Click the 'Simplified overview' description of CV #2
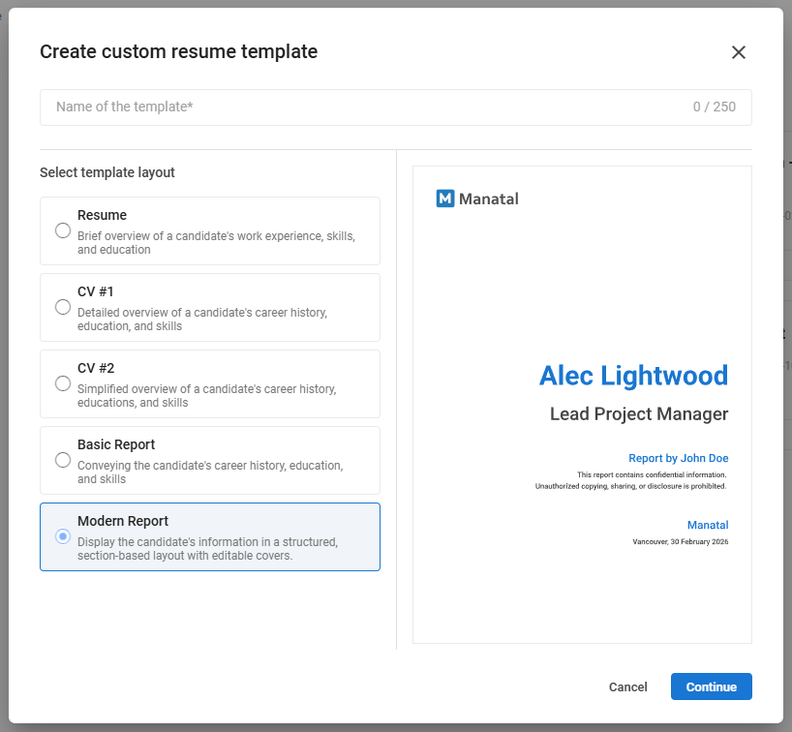This screenshot has height=732, width=792. pyautogui.click(x=207, y=396)
